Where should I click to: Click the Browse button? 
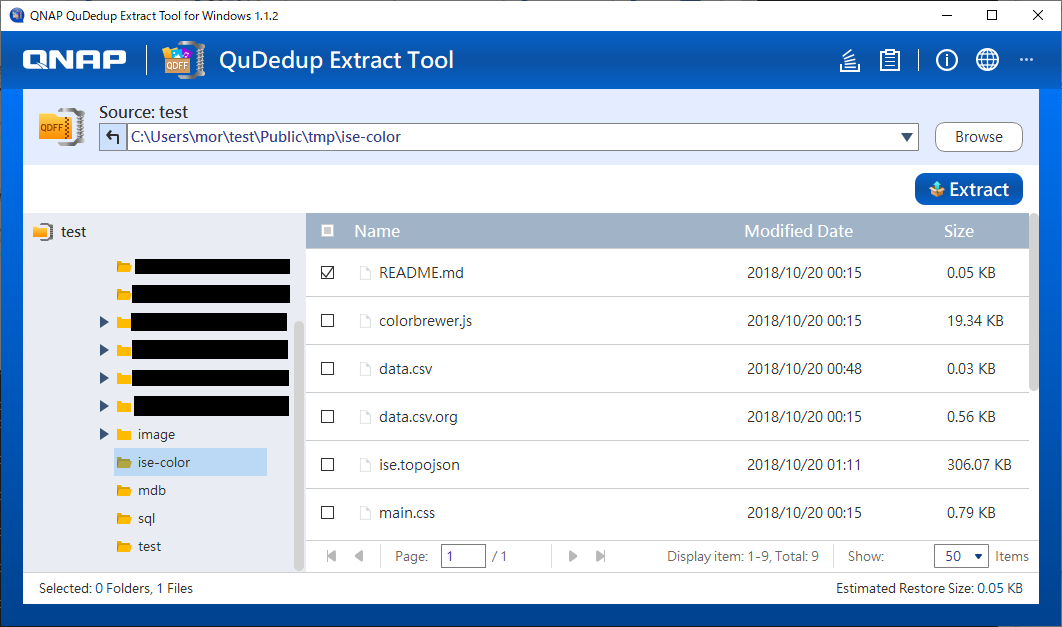tap(979, 137)
